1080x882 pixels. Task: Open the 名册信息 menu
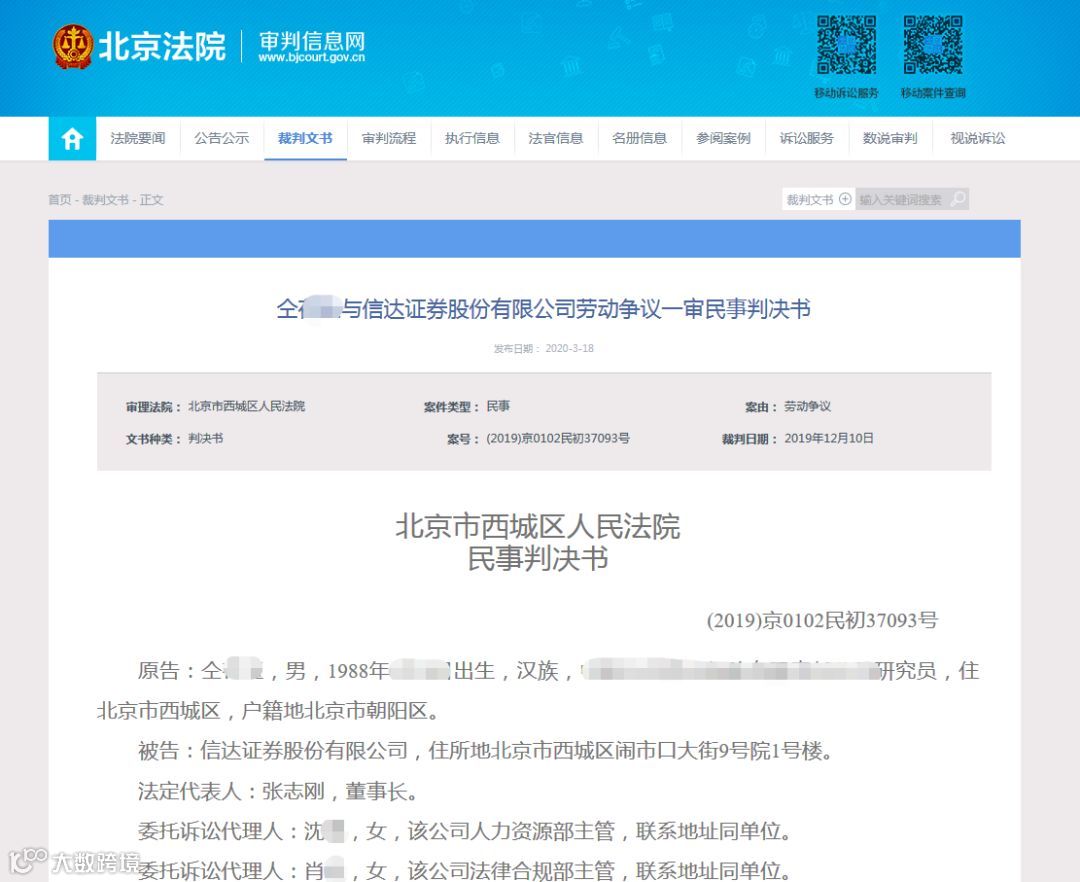(x=640, y=138)
